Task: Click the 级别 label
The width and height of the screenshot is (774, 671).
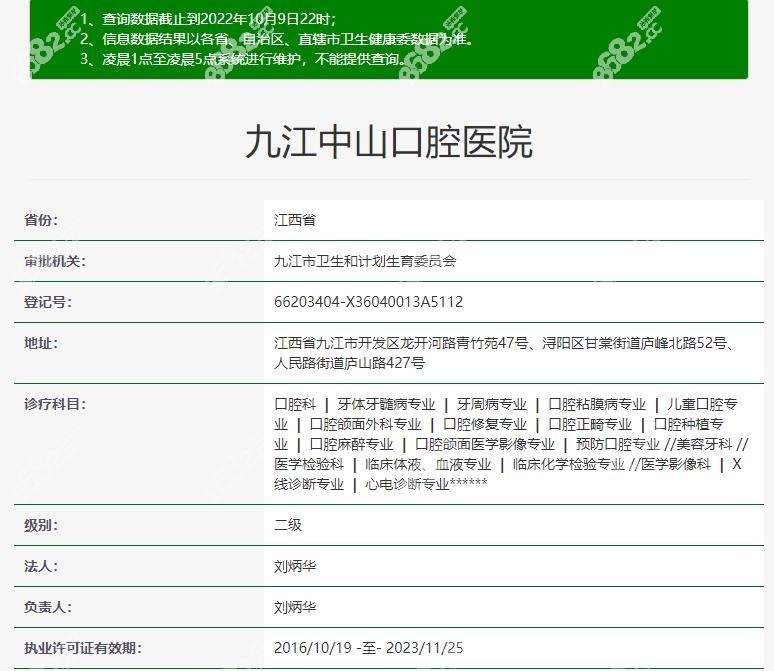Action: [x=40, y=525]
